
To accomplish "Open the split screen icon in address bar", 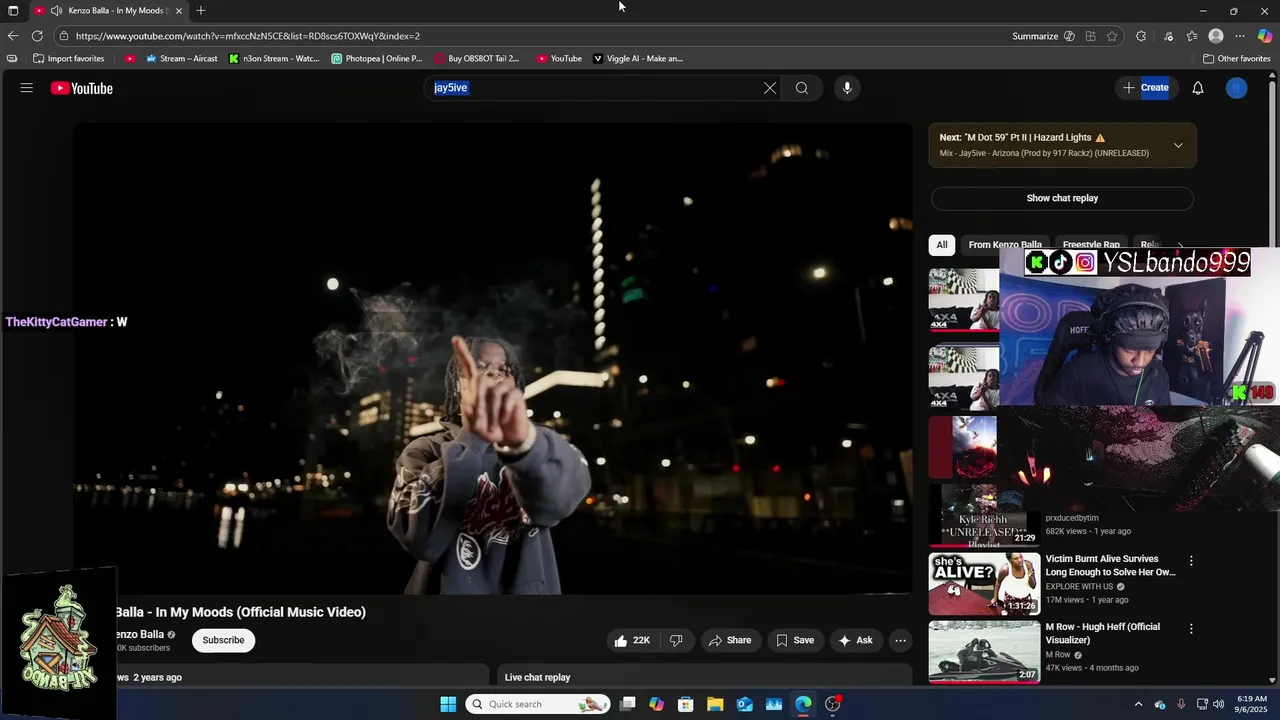I will tap(1091, 36).
